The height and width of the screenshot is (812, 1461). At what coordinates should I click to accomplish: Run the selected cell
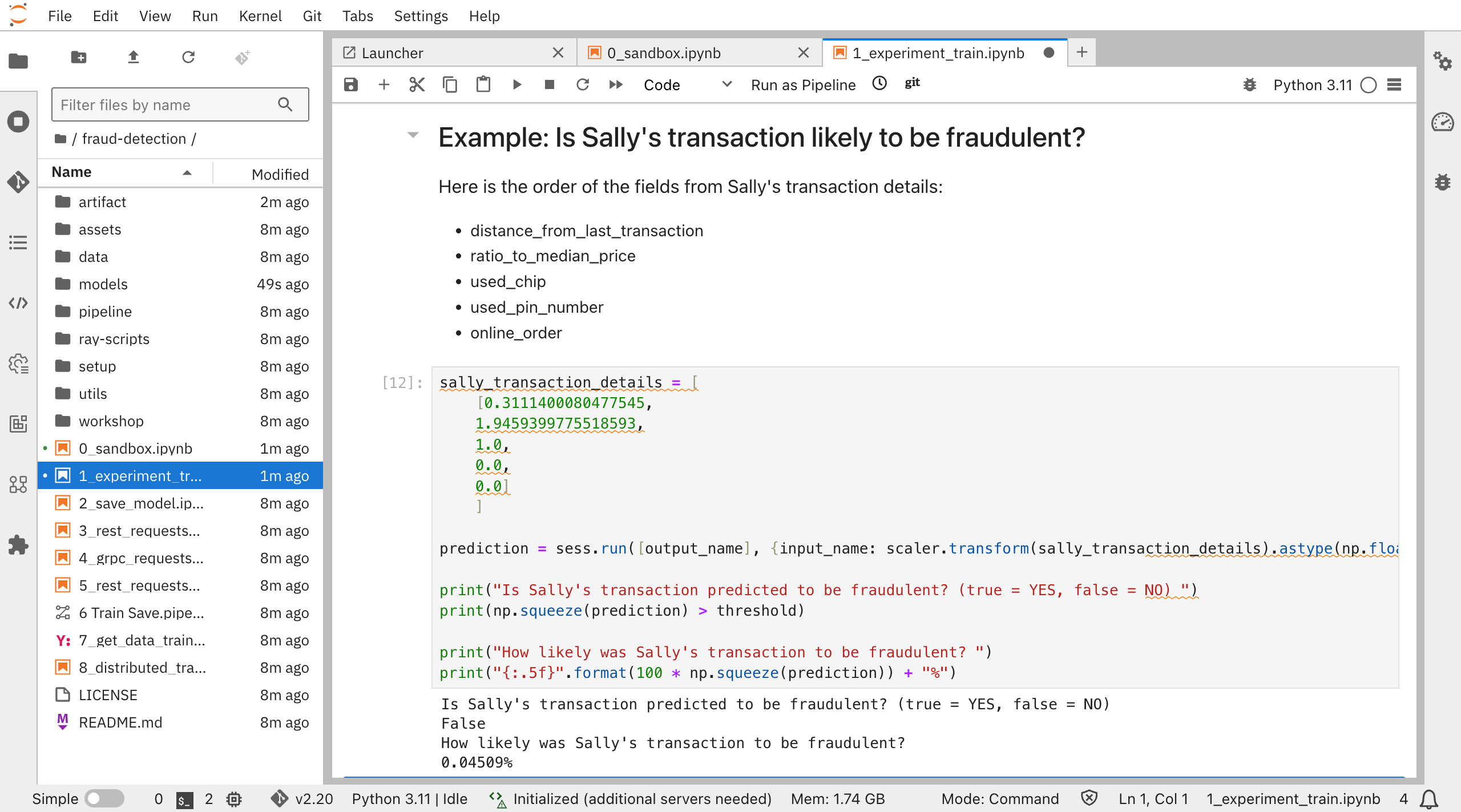pos(517,85)
